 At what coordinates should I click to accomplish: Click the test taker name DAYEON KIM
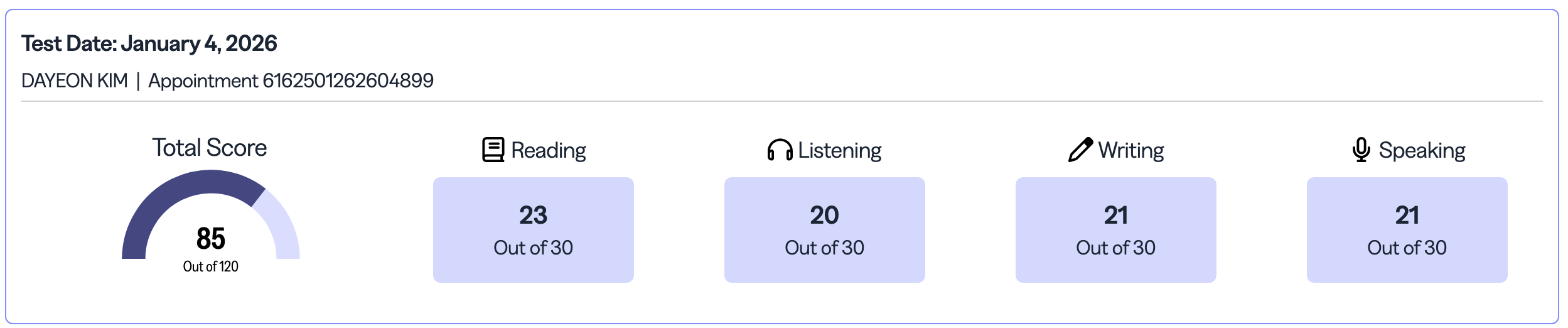tap(75, 81)
